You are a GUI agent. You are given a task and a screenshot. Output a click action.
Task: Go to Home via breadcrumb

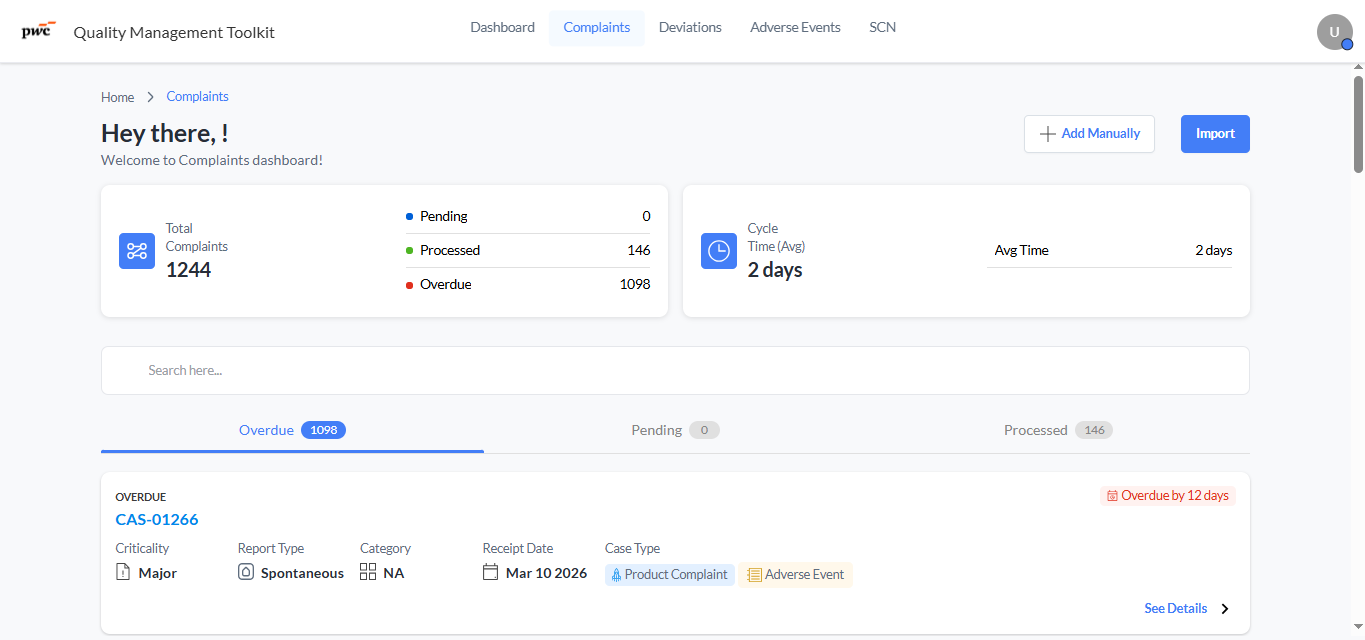(117, 97)
